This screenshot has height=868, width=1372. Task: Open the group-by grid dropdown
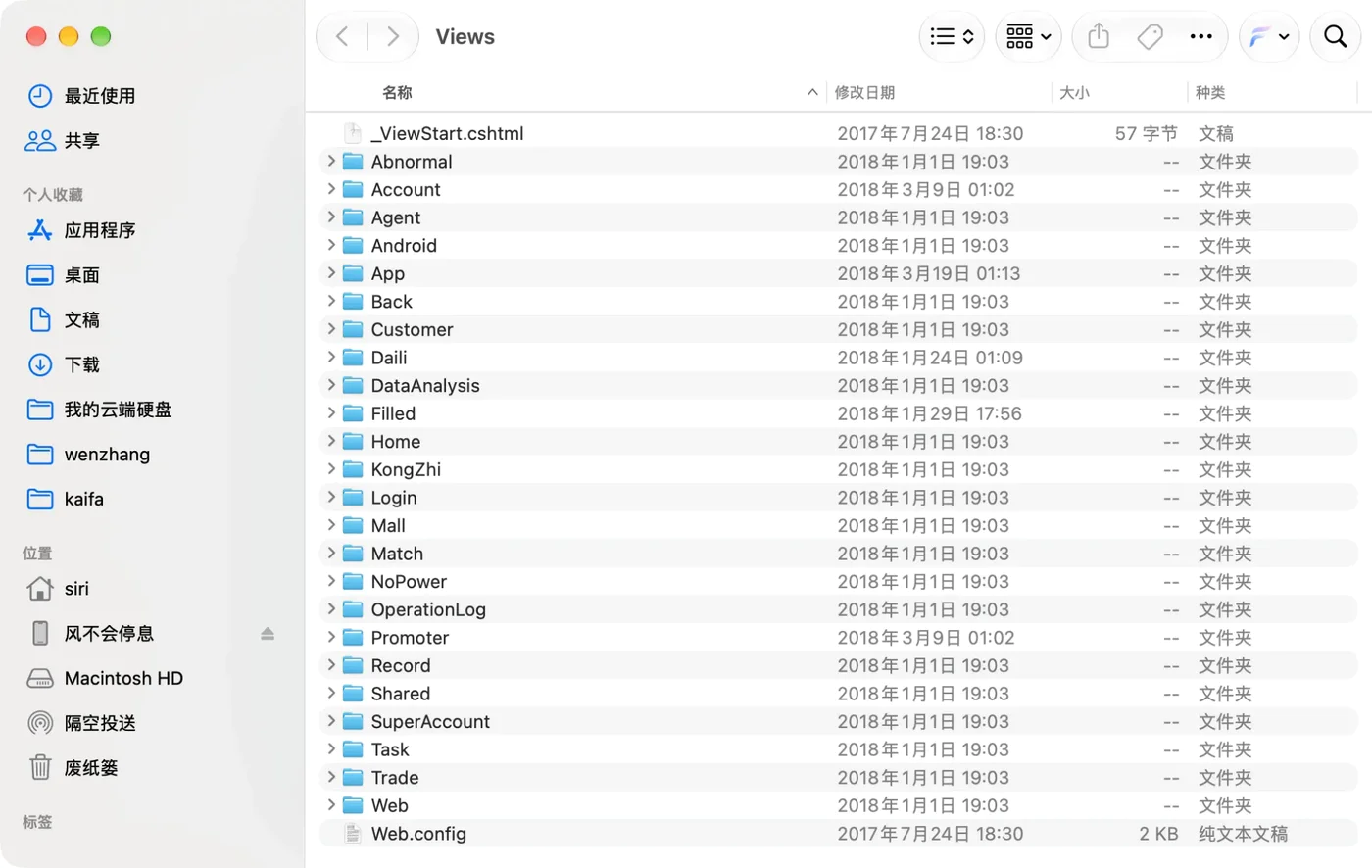(x=1028, y=37)
